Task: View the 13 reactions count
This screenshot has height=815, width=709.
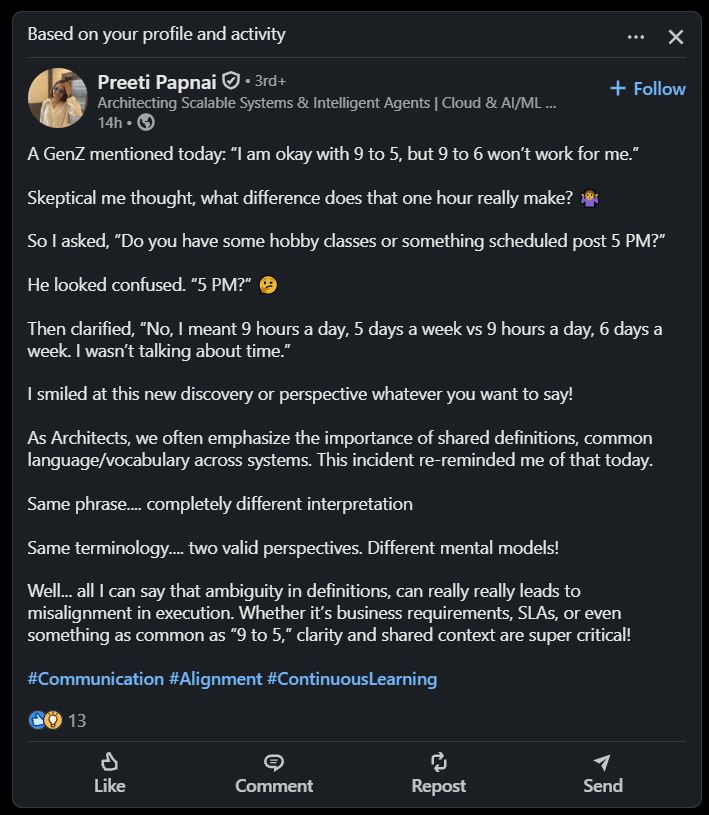Action: [77, 720]
